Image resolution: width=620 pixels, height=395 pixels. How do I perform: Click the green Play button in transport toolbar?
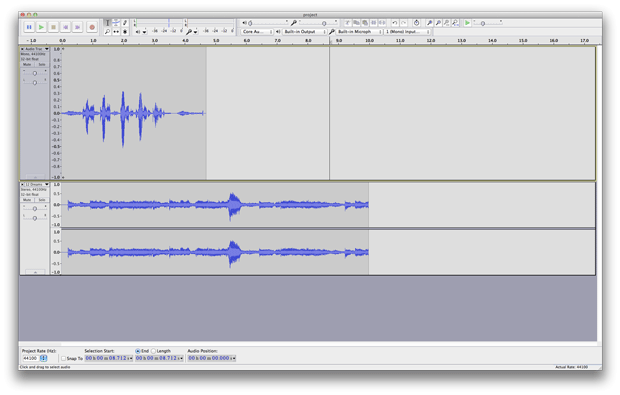tap(41, 27)
